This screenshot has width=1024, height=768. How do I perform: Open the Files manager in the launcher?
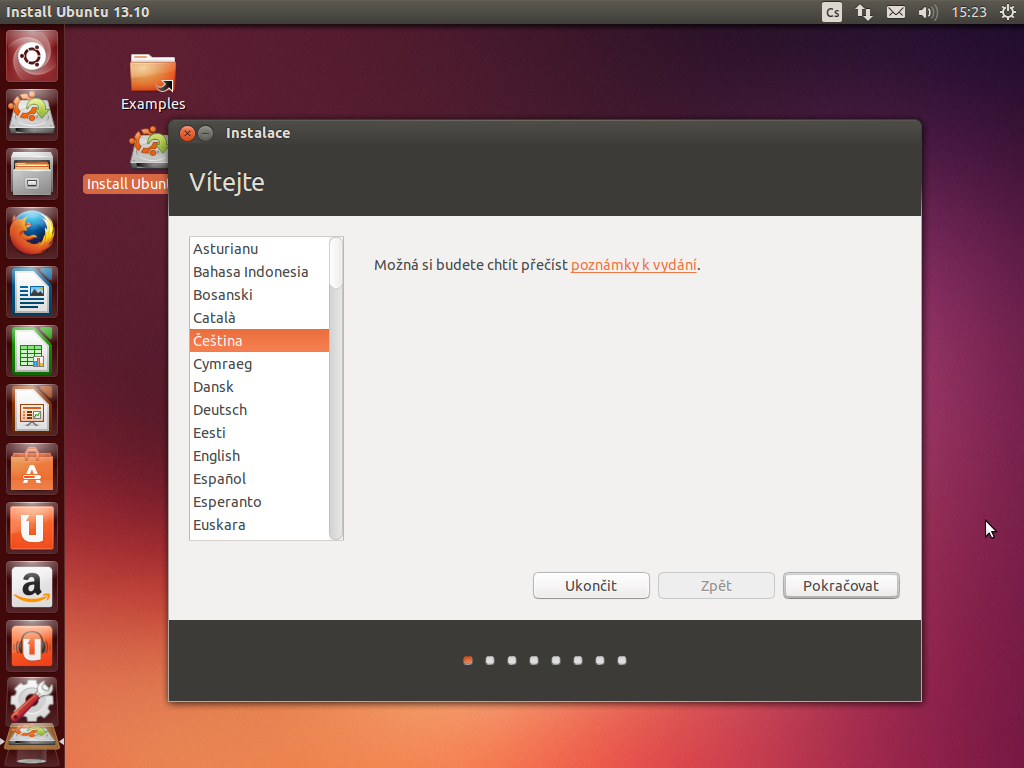pos(31,174)
